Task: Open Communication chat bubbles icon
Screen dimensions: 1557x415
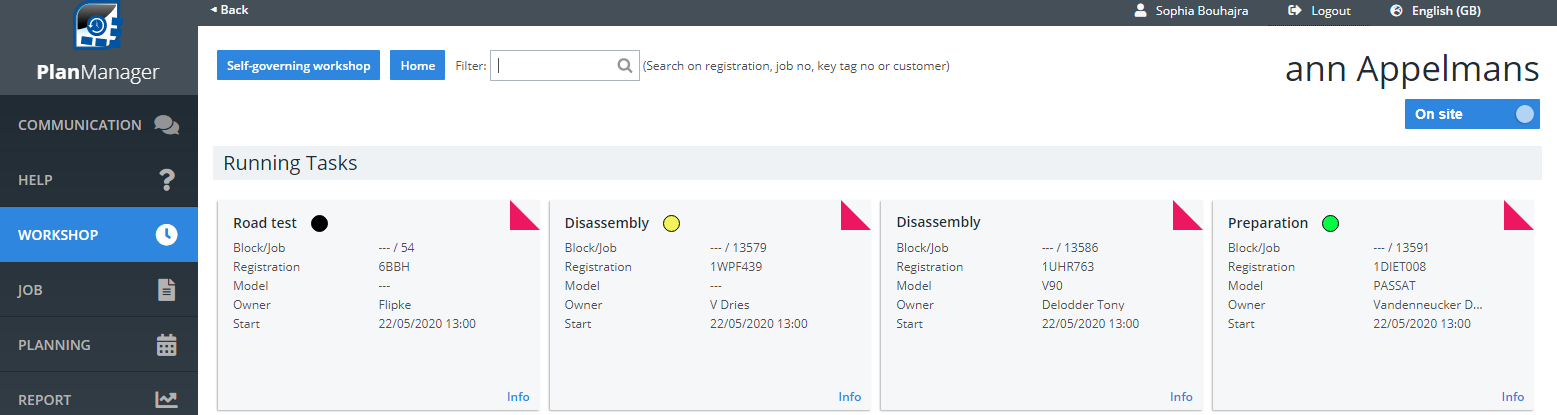Action: pos(166,125)
